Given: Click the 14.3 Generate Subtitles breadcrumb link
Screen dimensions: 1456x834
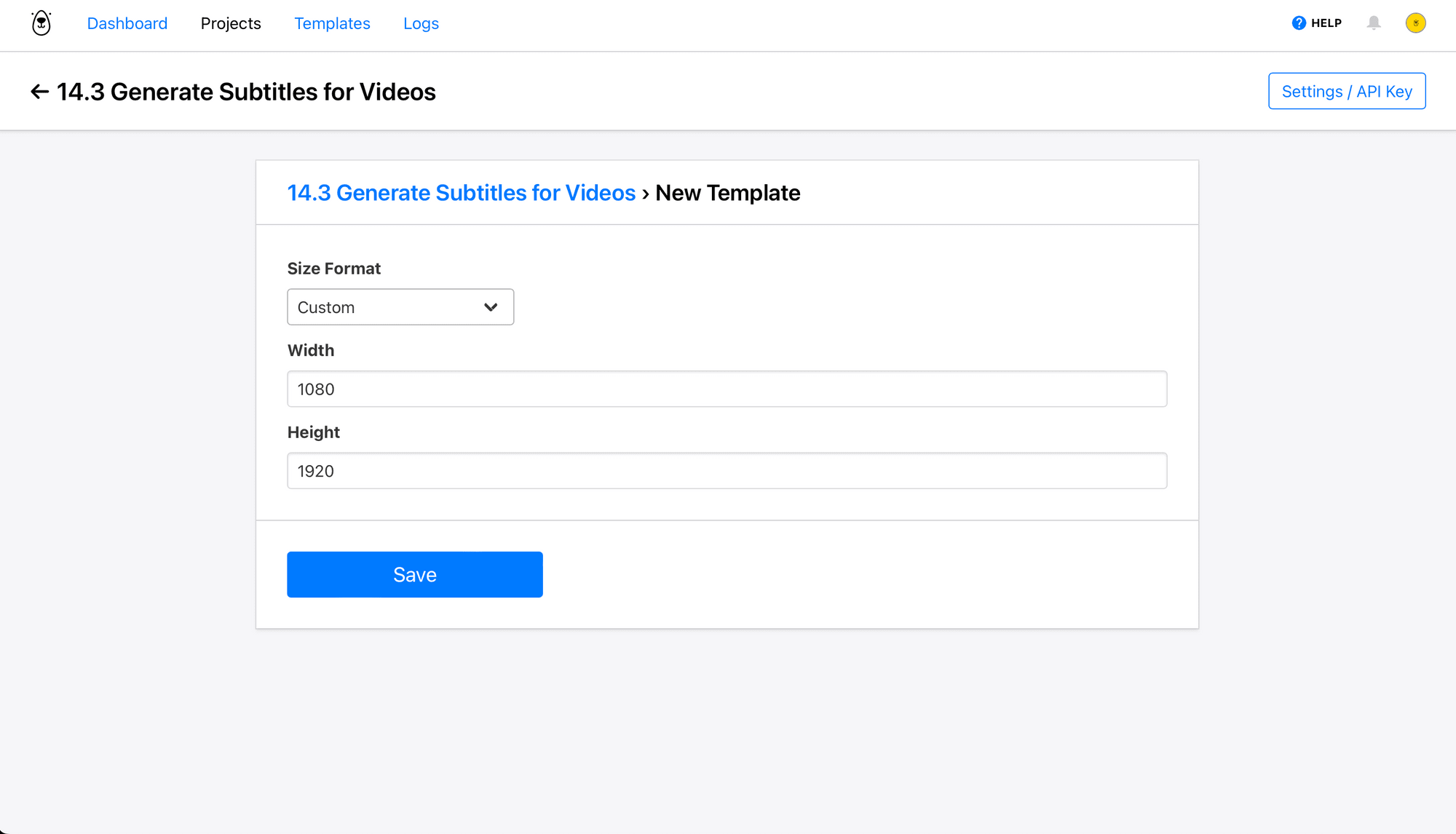Looking at the screenshot, I should click(x=461, y=192).
